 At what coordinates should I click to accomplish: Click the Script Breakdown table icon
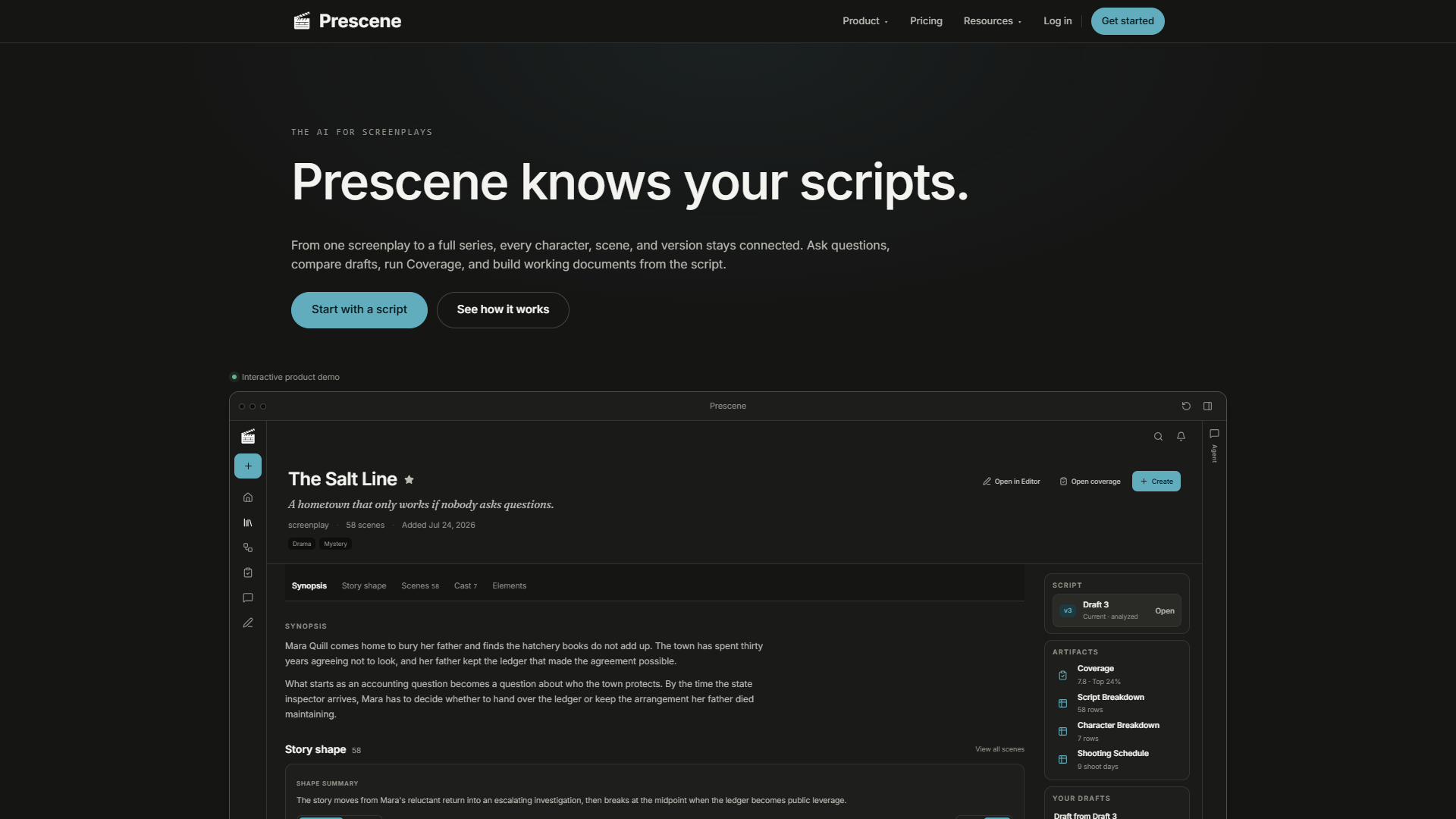pyautogui.click(x=1062, y=703)
